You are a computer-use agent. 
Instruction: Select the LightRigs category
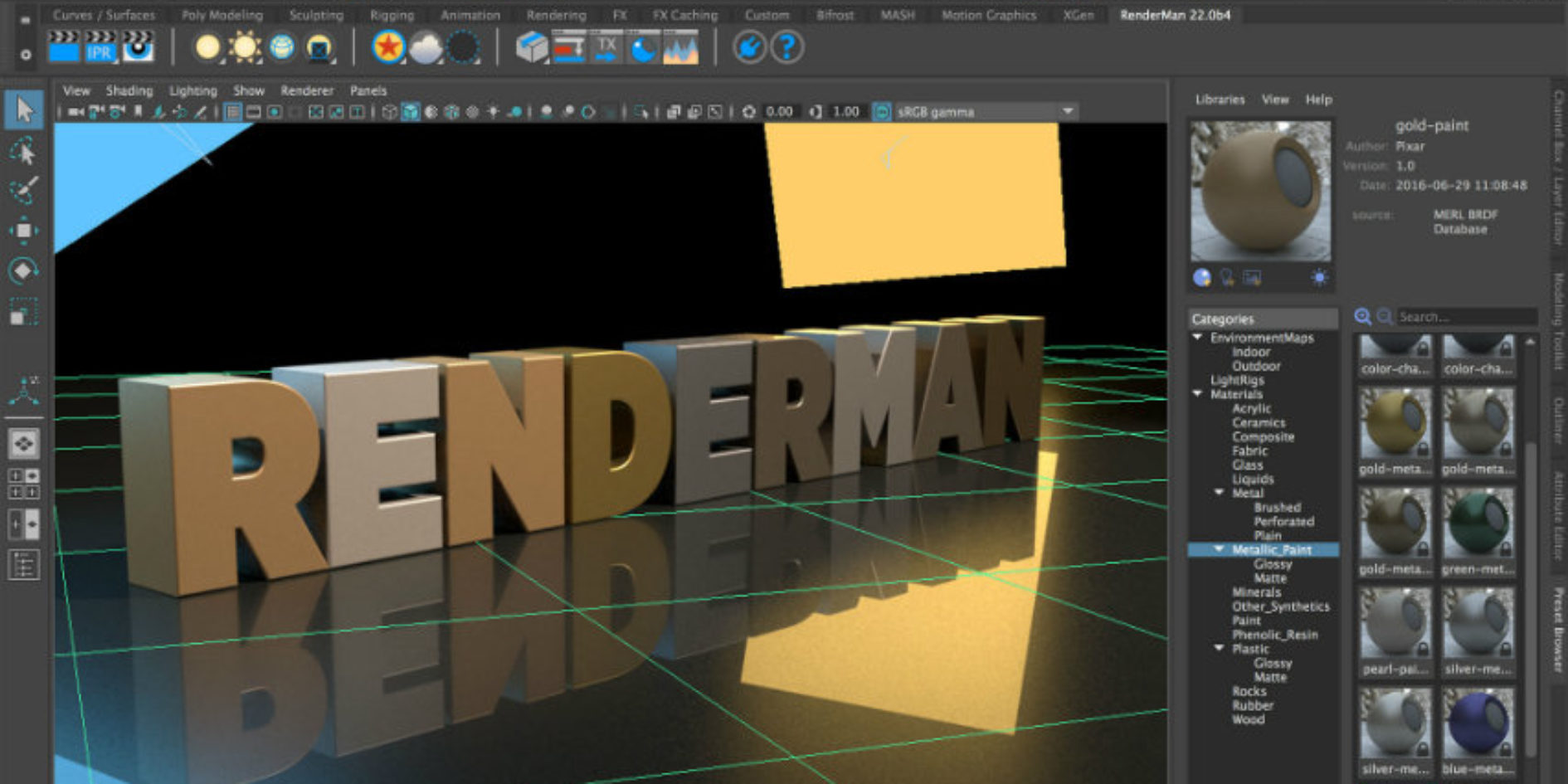[1236, 380]
